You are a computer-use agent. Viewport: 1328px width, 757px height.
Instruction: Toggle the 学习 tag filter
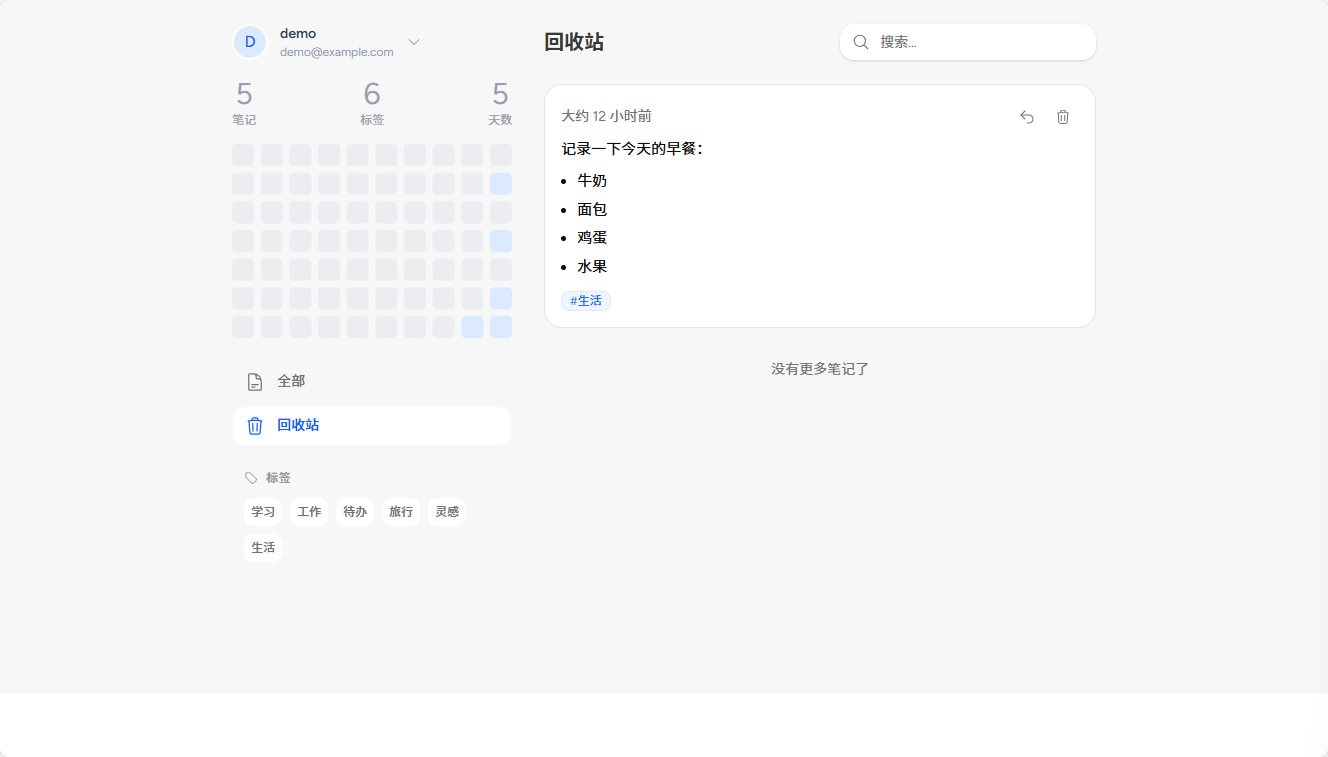click(x=263, y=511)
